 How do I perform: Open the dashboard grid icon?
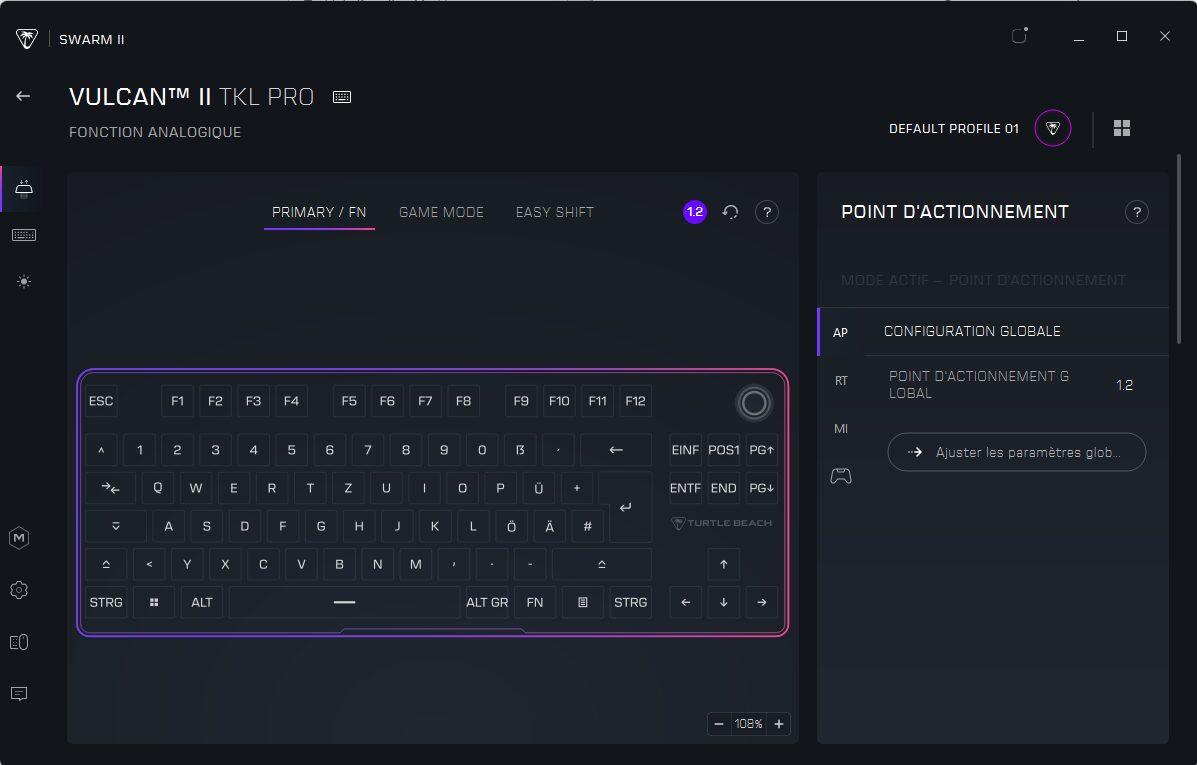pos(1122,129)
